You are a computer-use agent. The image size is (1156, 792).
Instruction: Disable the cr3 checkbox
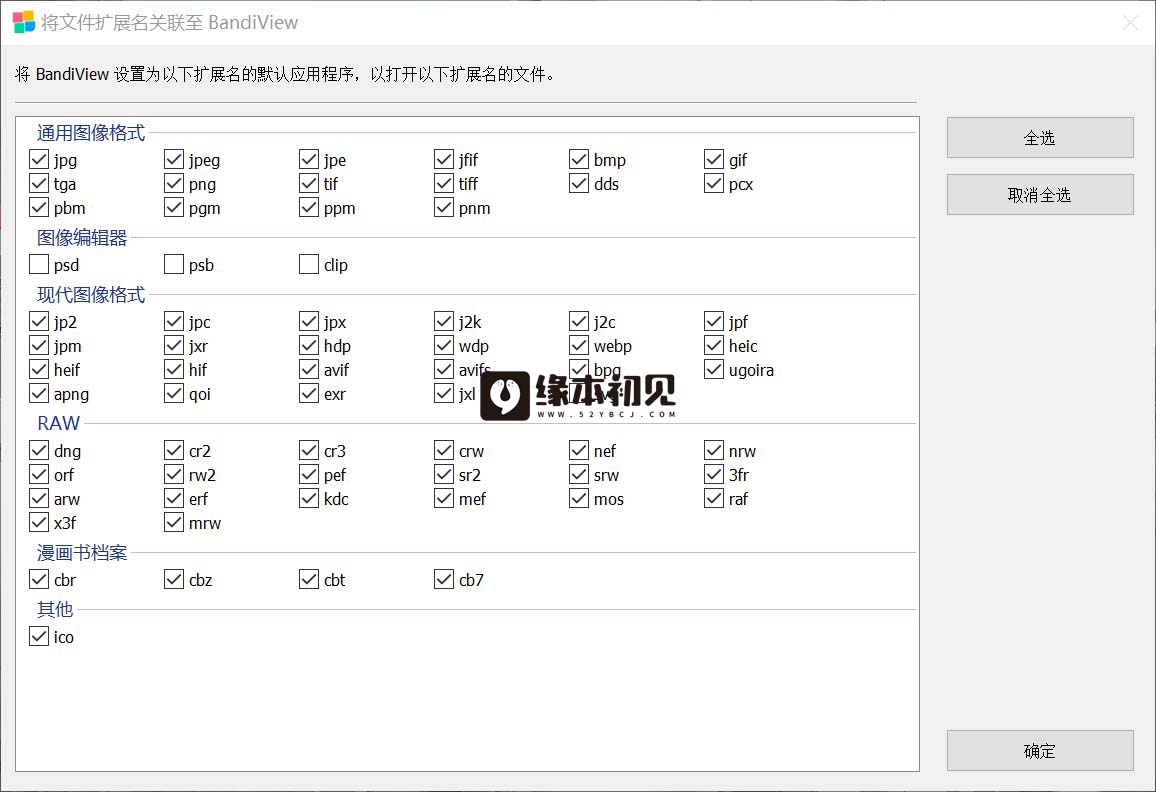coord(309,450)
